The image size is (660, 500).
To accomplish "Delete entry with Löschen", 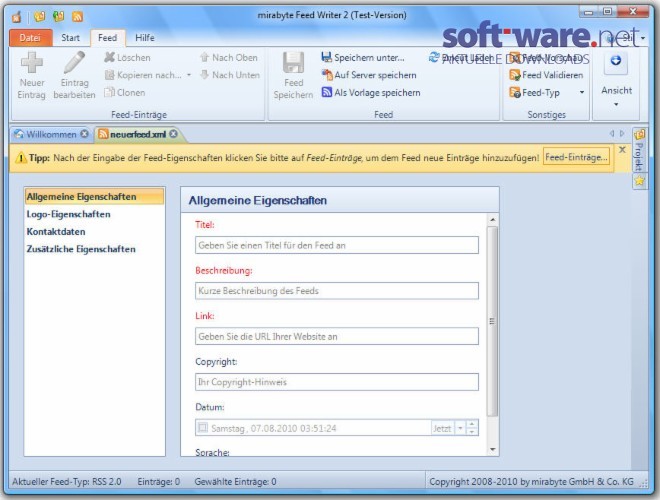I will (x=127, y=58).
